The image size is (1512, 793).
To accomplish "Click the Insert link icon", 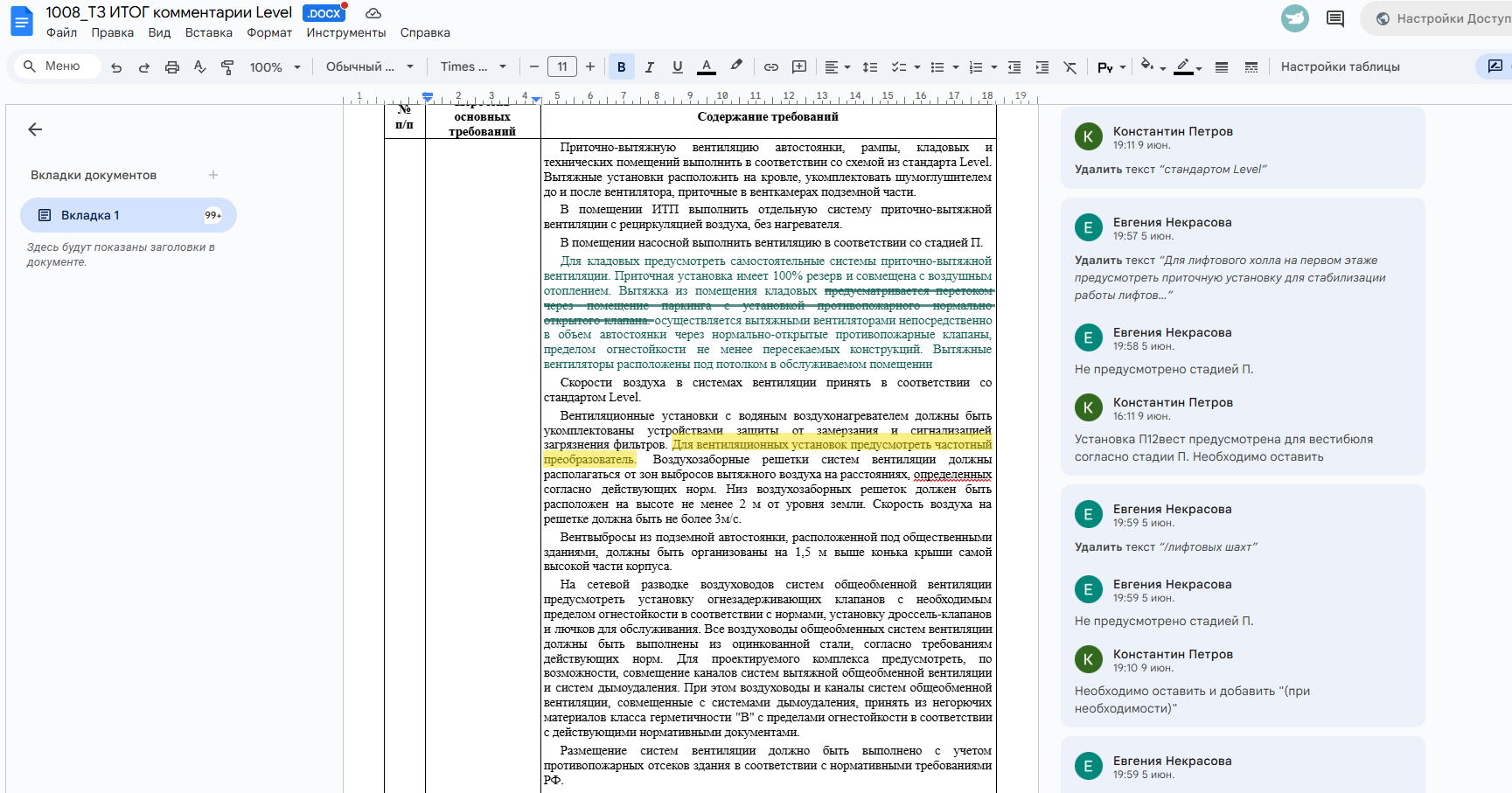I will pos(770,67).
